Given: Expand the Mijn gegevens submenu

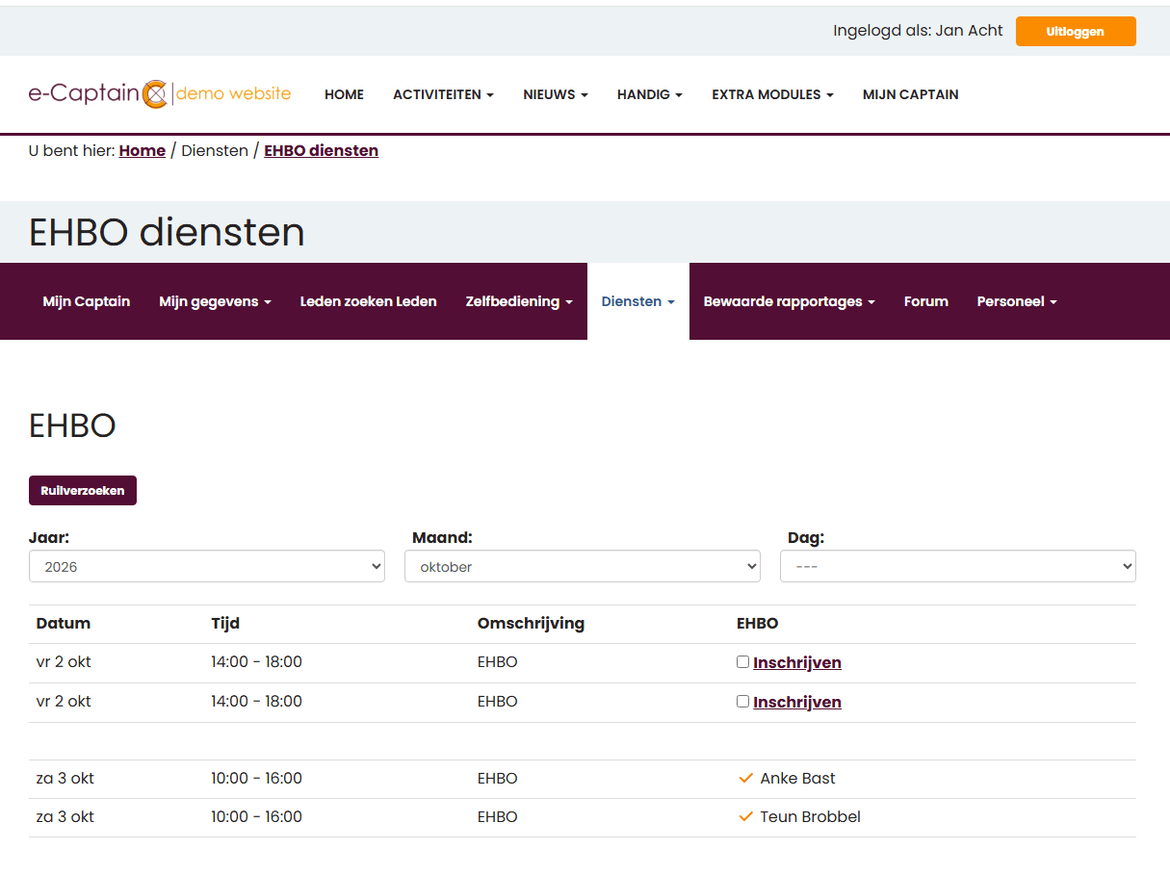Looking at the screenshot, I should 215,301.
